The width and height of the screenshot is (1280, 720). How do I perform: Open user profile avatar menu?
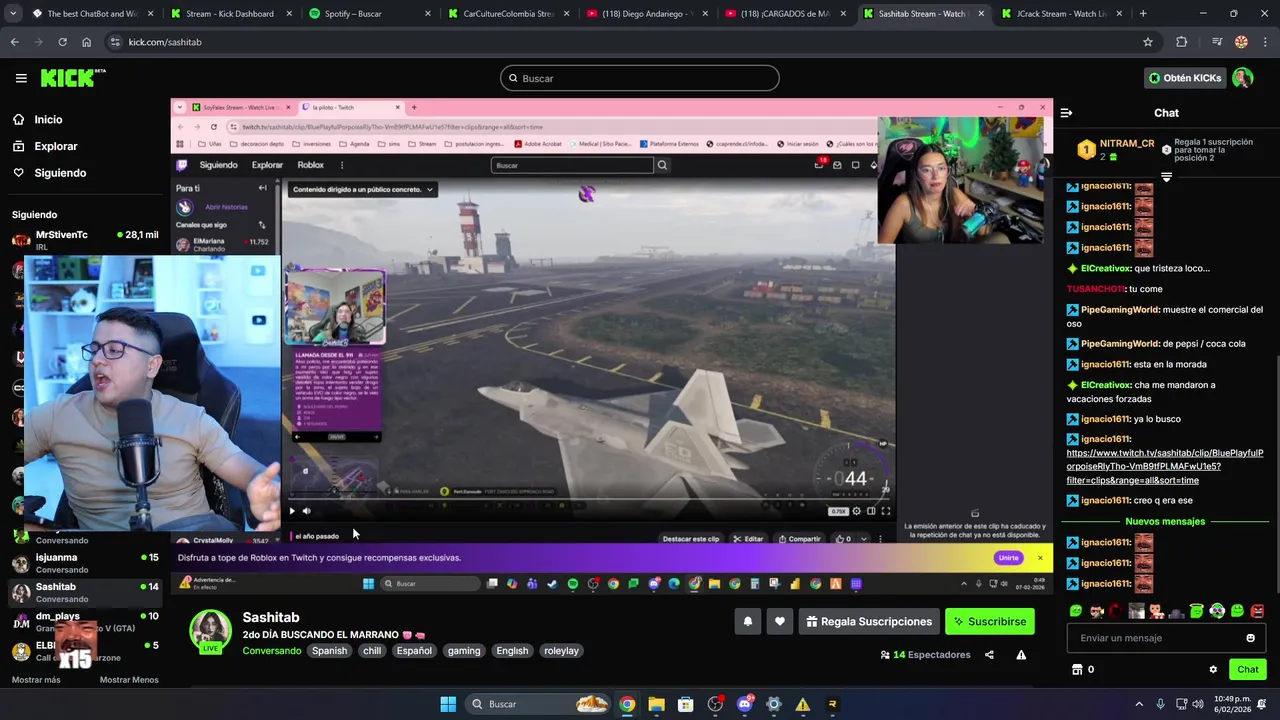[x=1243, y=78]
